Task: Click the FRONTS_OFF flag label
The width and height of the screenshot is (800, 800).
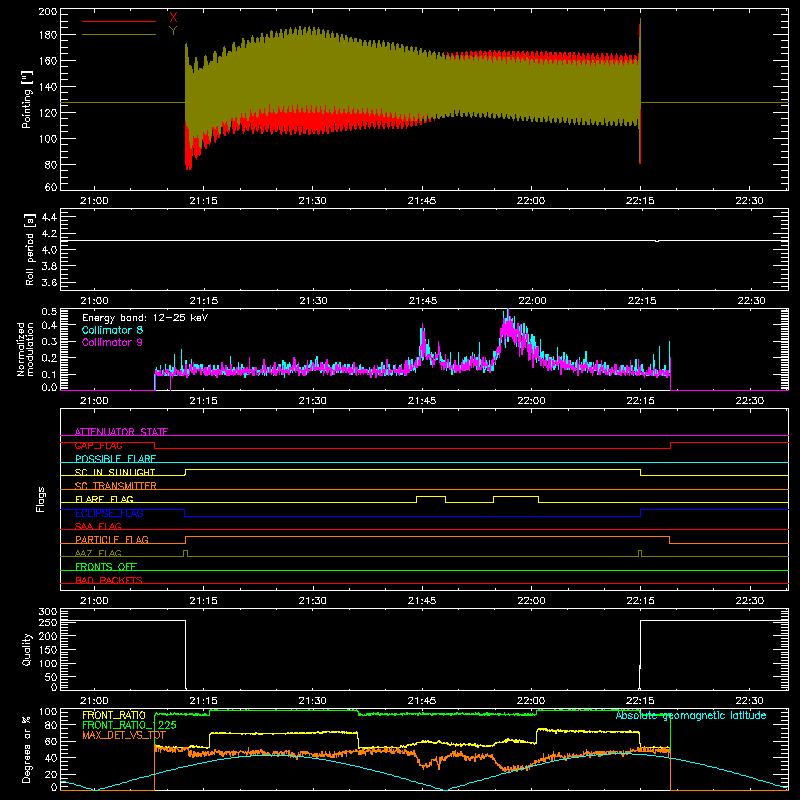Action: pos(106,566)
